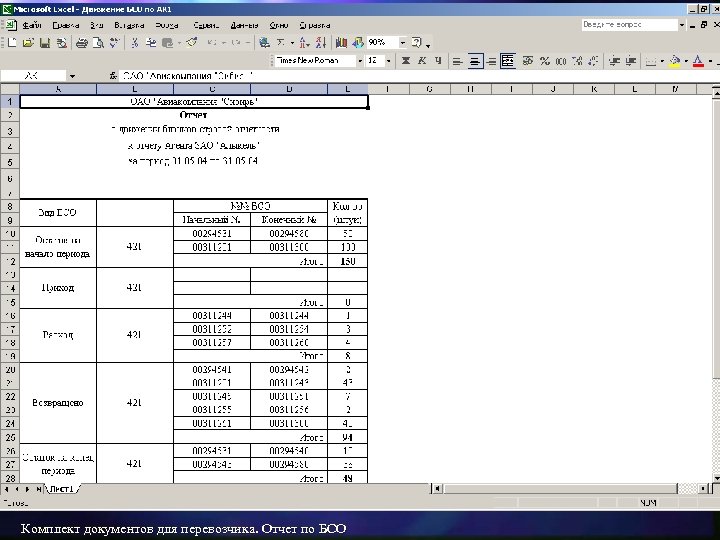This screenshot has width=720, height=540.
Task: Expand the Font Color dropdown arrow
Action: tap(710, 61)
